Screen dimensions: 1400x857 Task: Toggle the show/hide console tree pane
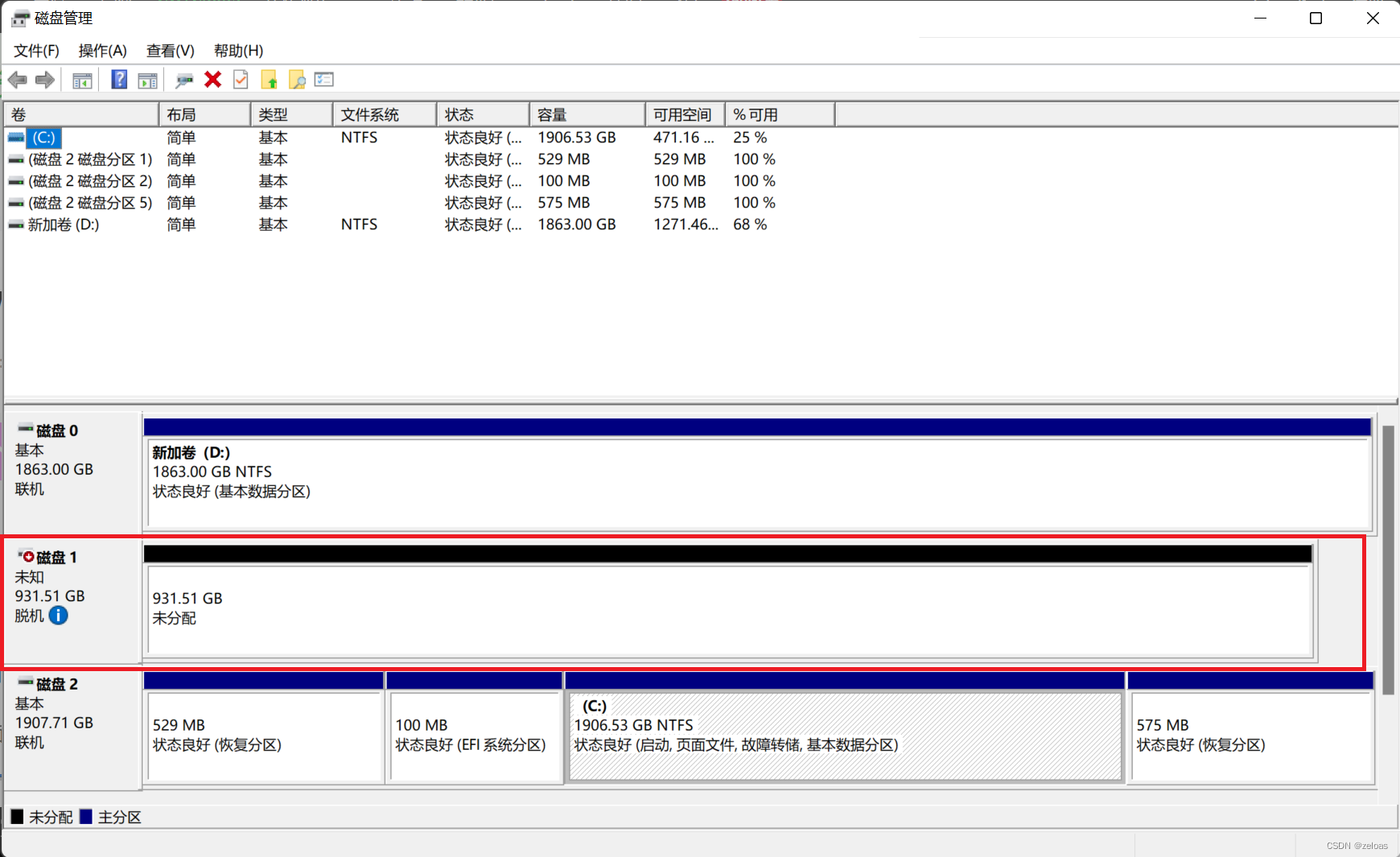pos(81,79)
